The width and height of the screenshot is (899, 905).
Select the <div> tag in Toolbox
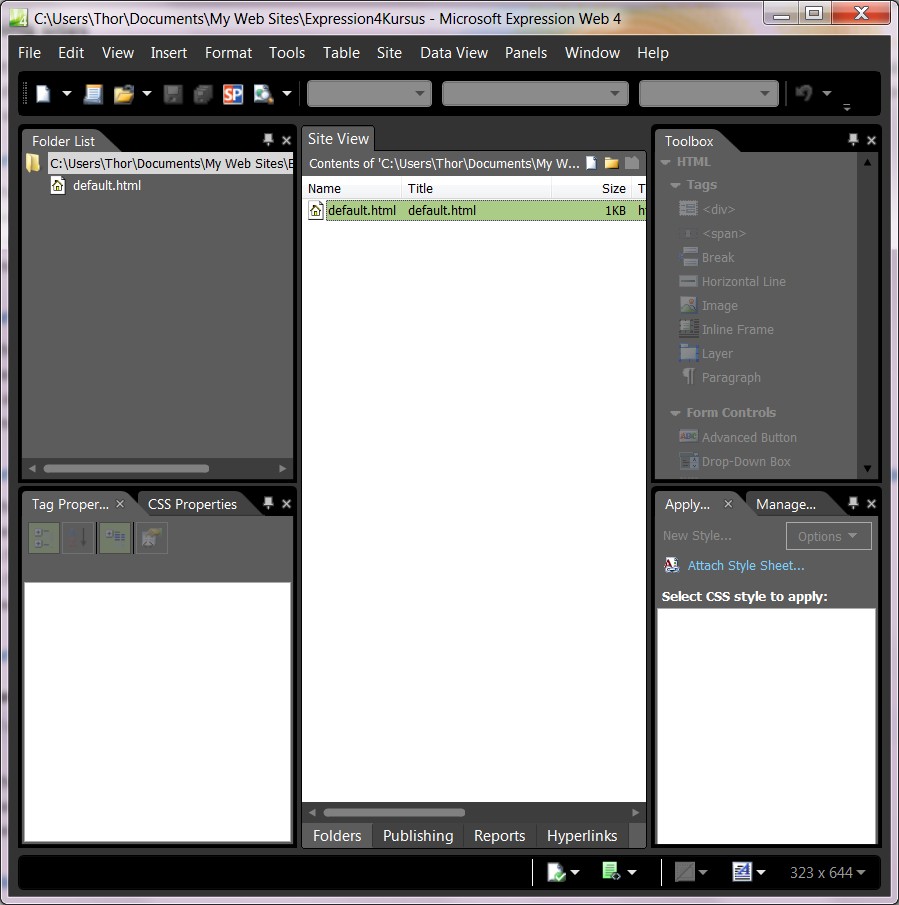707,209
